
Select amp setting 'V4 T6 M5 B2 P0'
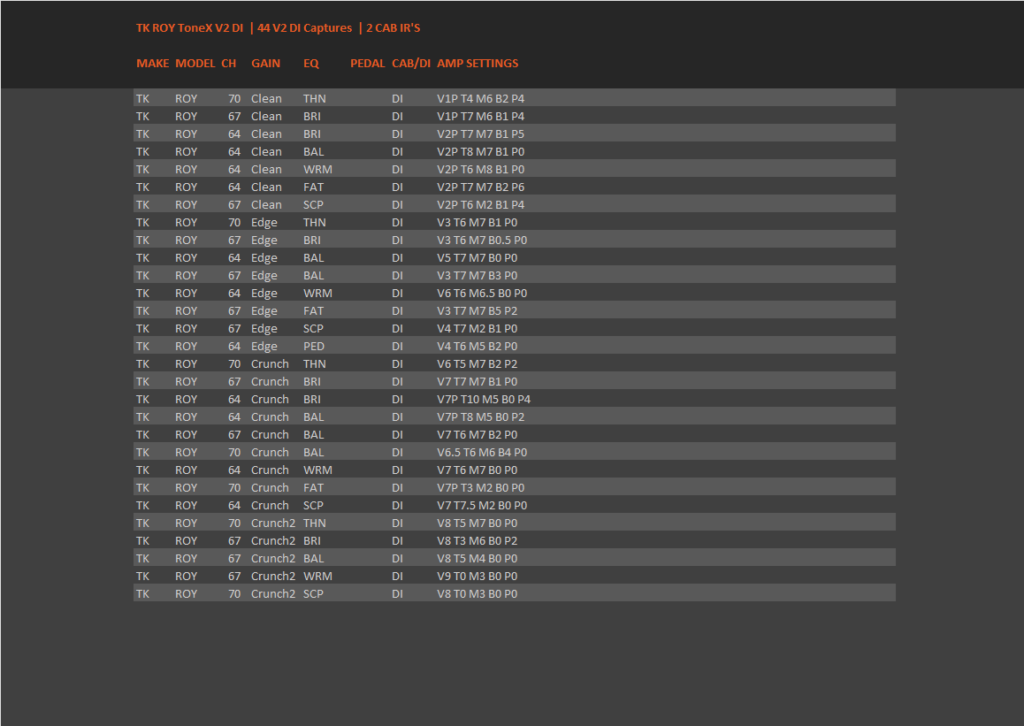477,346
